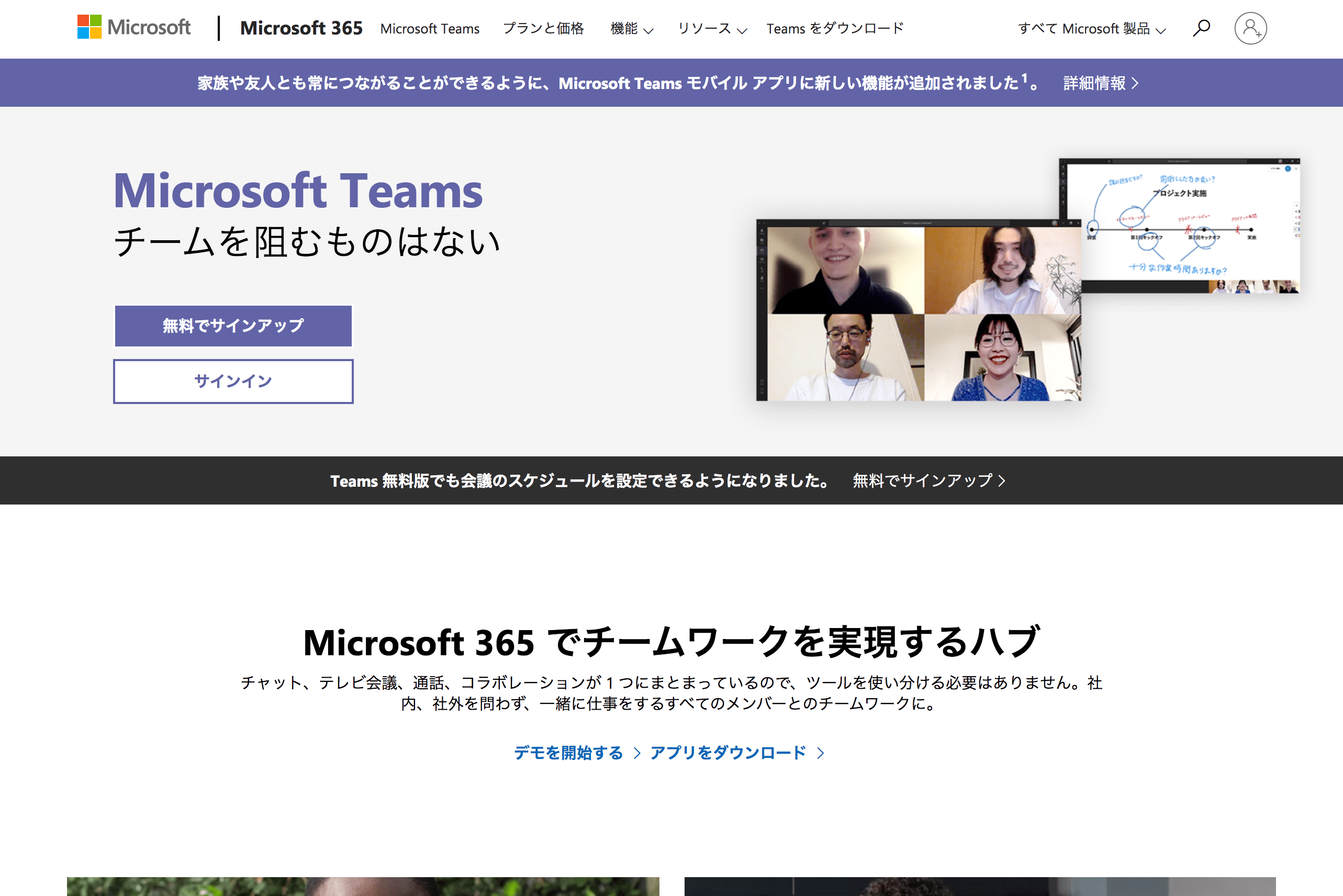Click デモを開始する link

[x=577, y=753]
